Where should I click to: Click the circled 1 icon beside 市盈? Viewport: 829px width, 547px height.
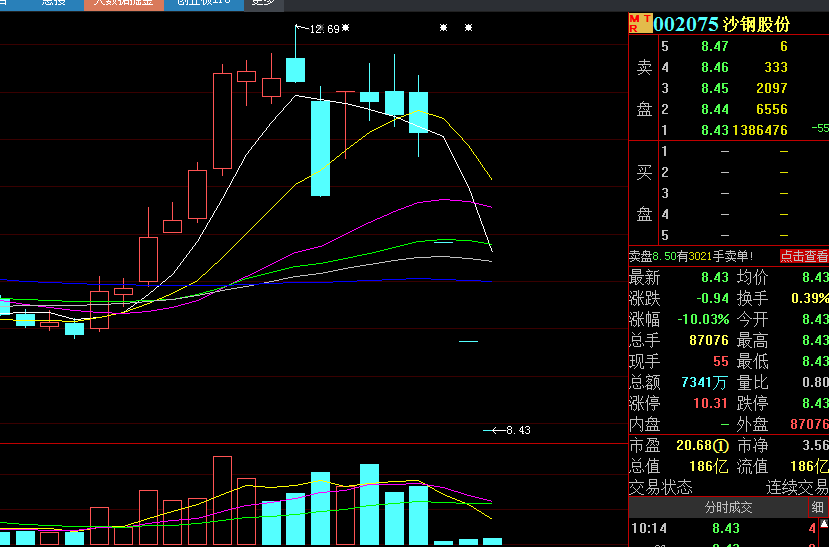[x=721, y=446]
